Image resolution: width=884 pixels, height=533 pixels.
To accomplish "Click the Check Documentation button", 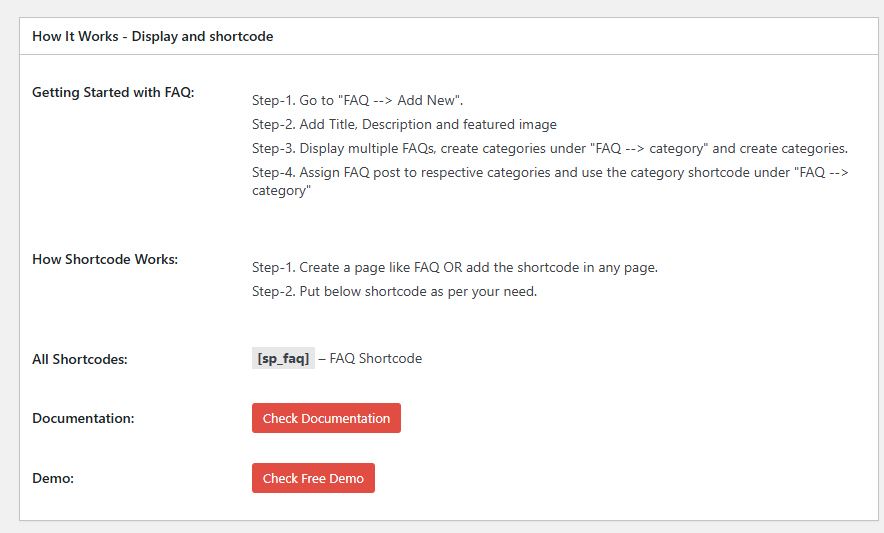I will (x=326, y=418).
